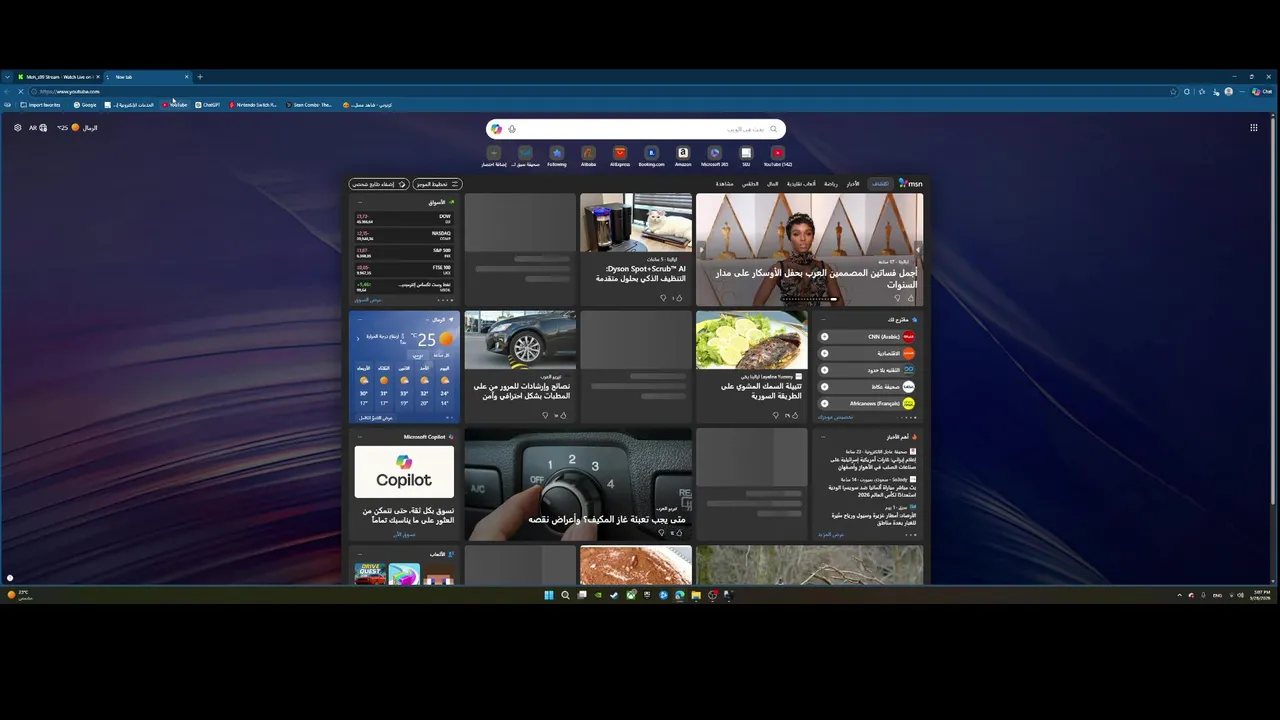Open page settings gear icon
The height and width of the screenshot is (720, 1280).
(x=17, y=128)
